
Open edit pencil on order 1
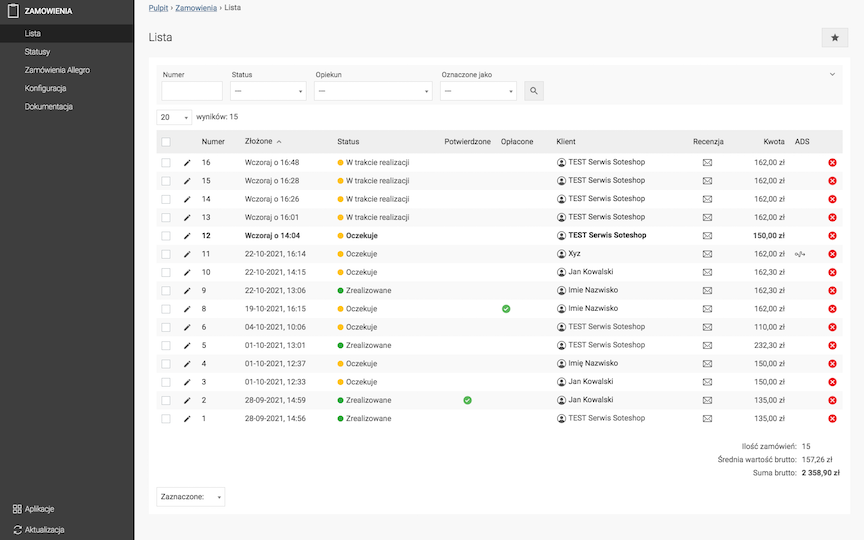pos(187,419)
